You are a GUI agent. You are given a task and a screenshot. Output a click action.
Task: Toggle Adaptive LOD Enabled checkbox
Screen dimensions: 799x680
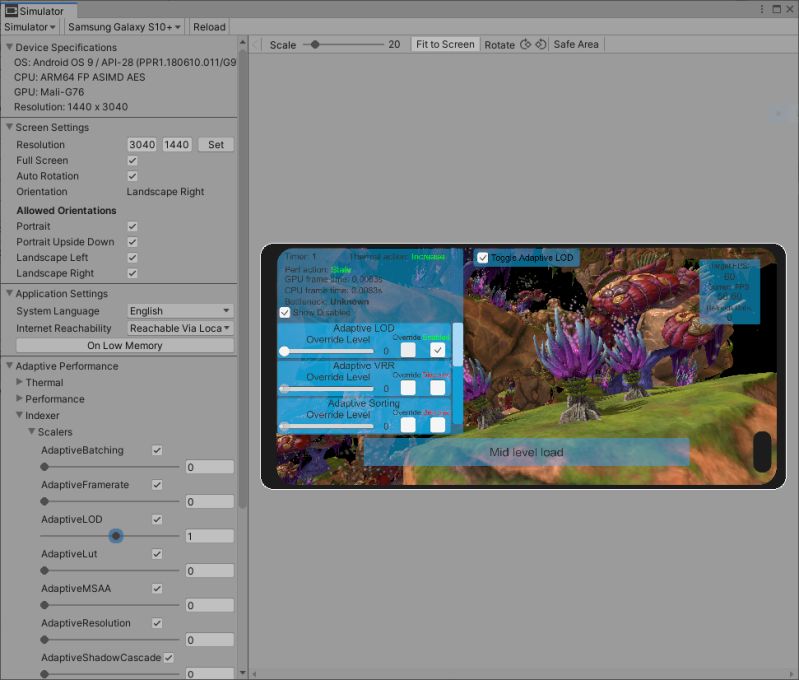pyautogui.click(x=438, y=350)
